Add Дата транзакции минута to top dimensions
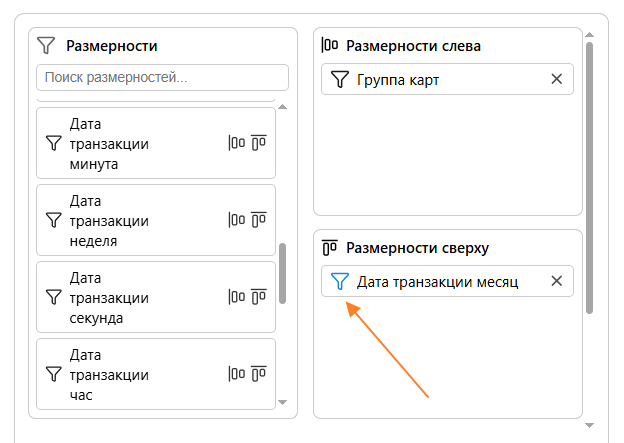Screen dimensions: 624x443 (x=259, y=143)
